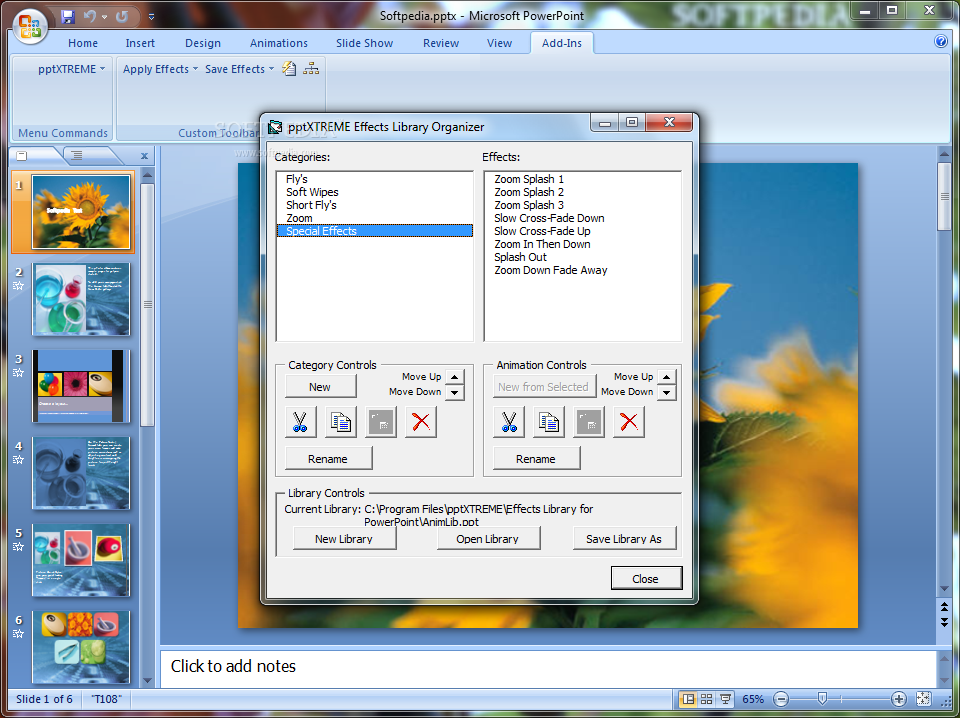Click the Save Library As button
Image resolution: width=960 pixels, height=718 pixels.
pos(624,539)
